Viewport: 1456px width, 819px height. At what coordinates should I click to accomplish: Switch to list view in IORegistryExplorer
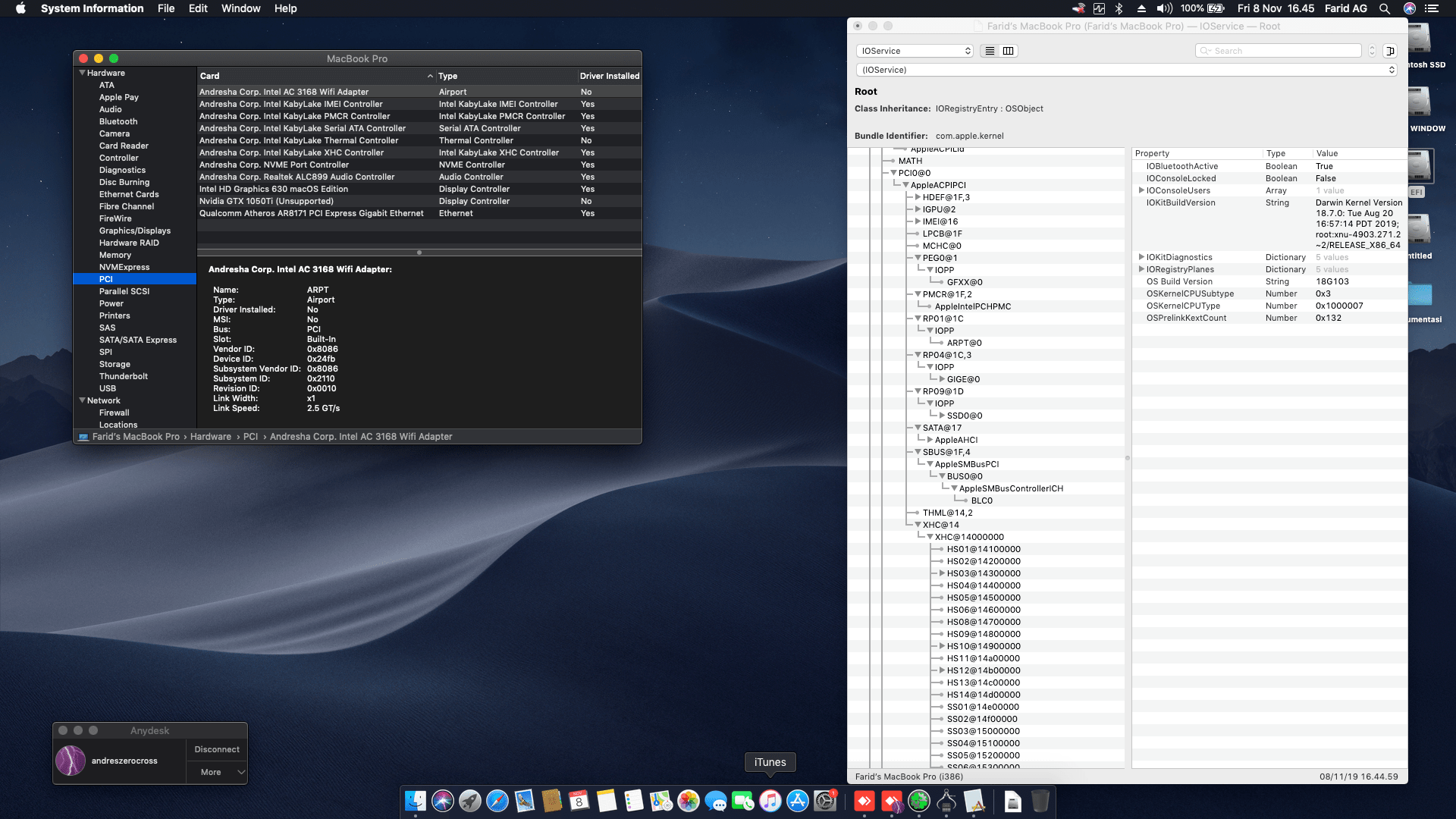coord(990,51)
